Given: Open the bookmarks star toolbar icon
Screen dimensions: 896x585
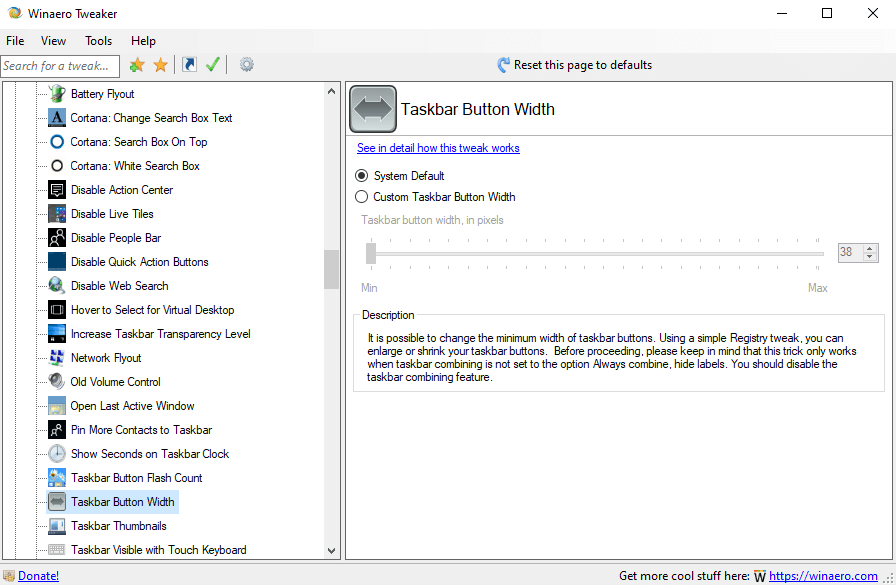Looking at the screenshot, I should click(x=161, y=65).
